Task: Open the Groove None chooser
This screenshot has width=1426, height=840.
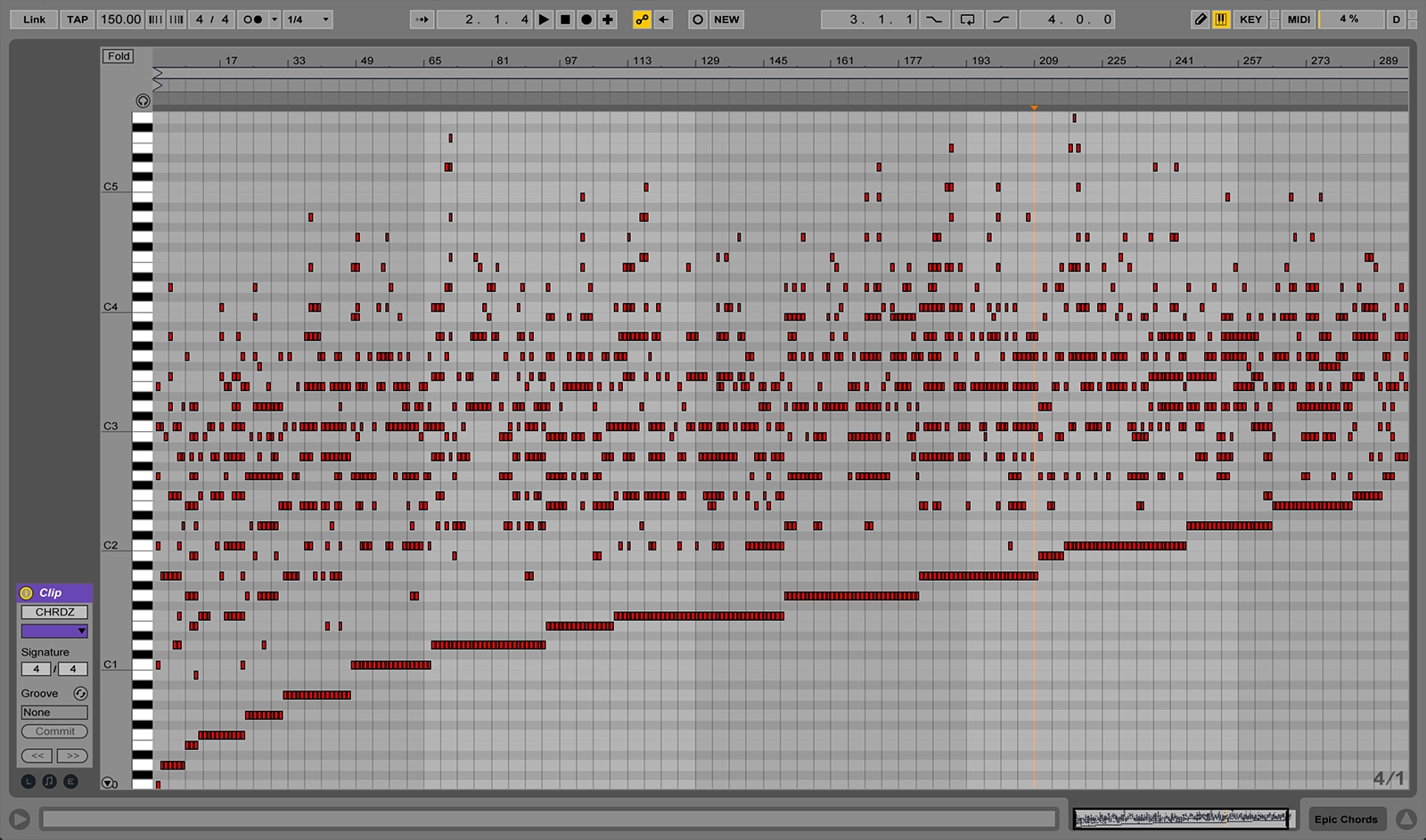Action: coord(54,713)
